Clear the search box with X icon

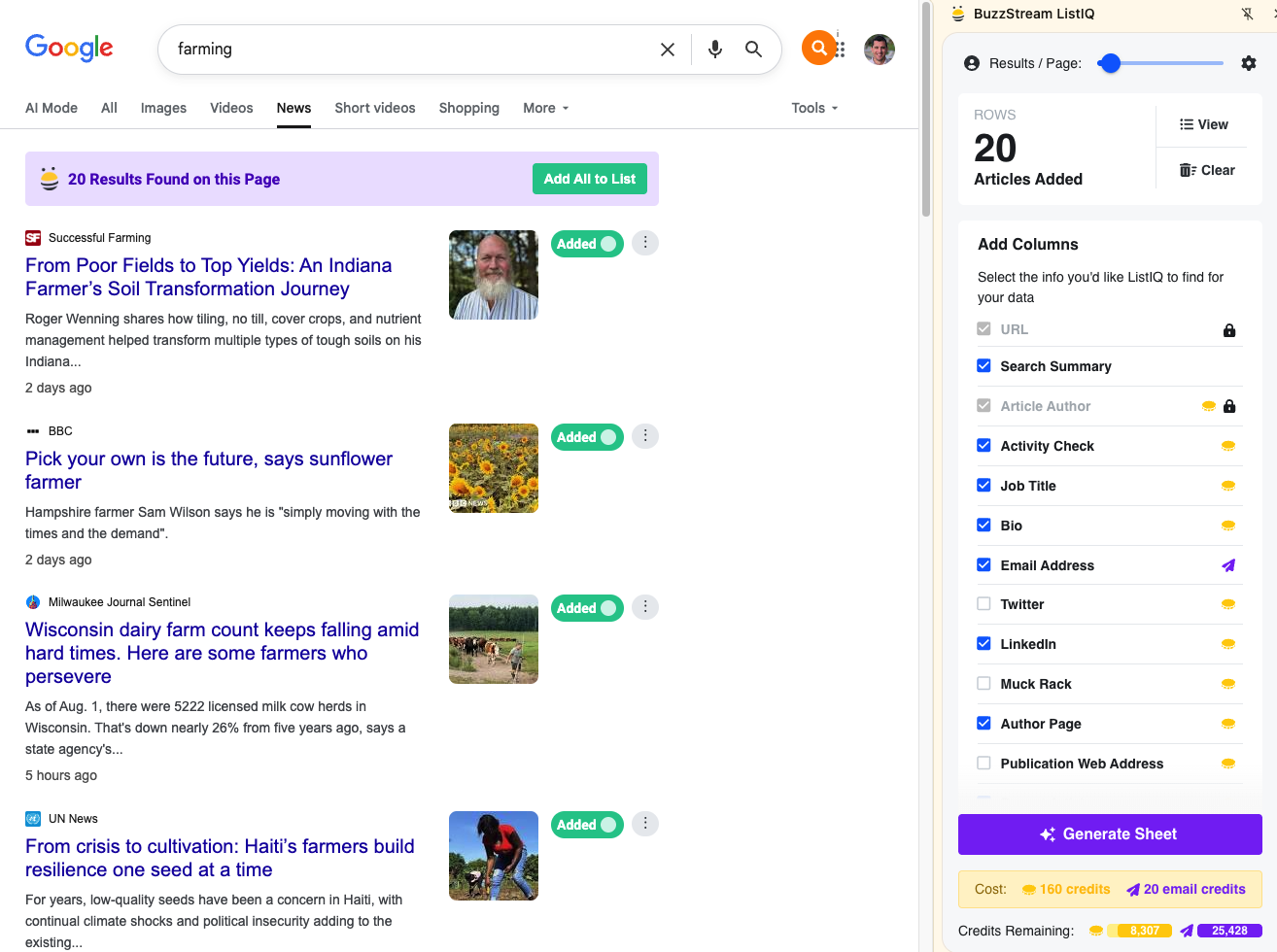668,50
